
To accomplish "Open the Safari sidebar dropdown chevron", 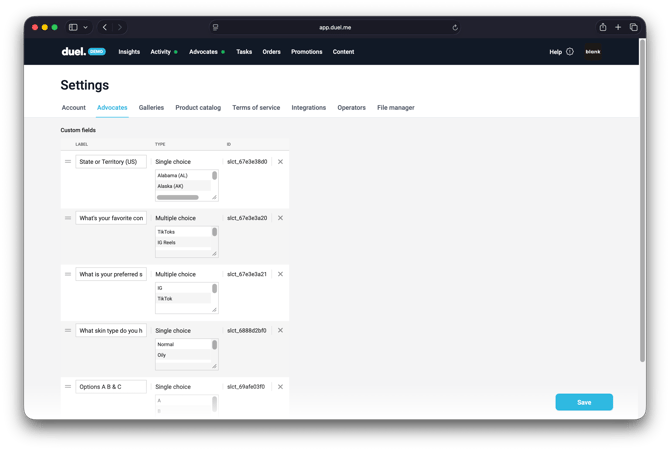I will point(86,27).
